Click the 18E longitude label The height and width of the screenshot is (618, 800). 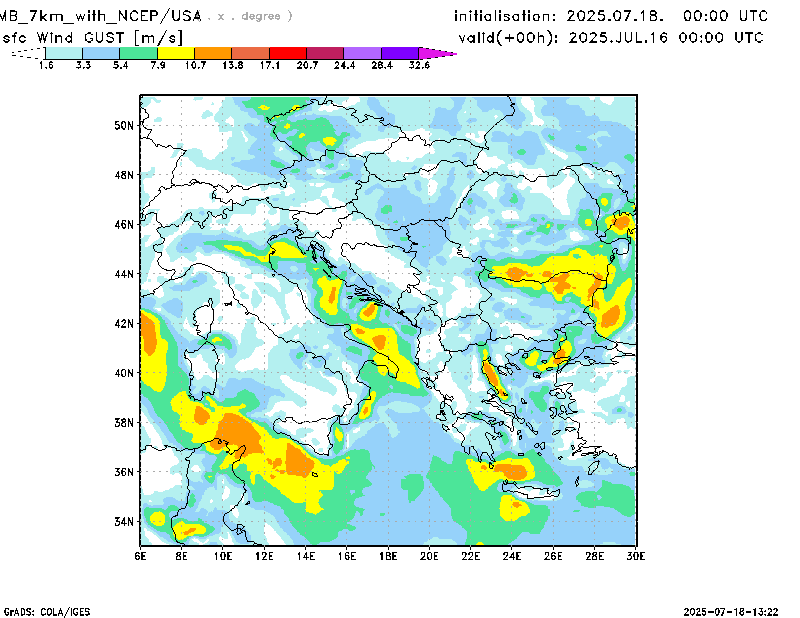[x=388, y=556]
